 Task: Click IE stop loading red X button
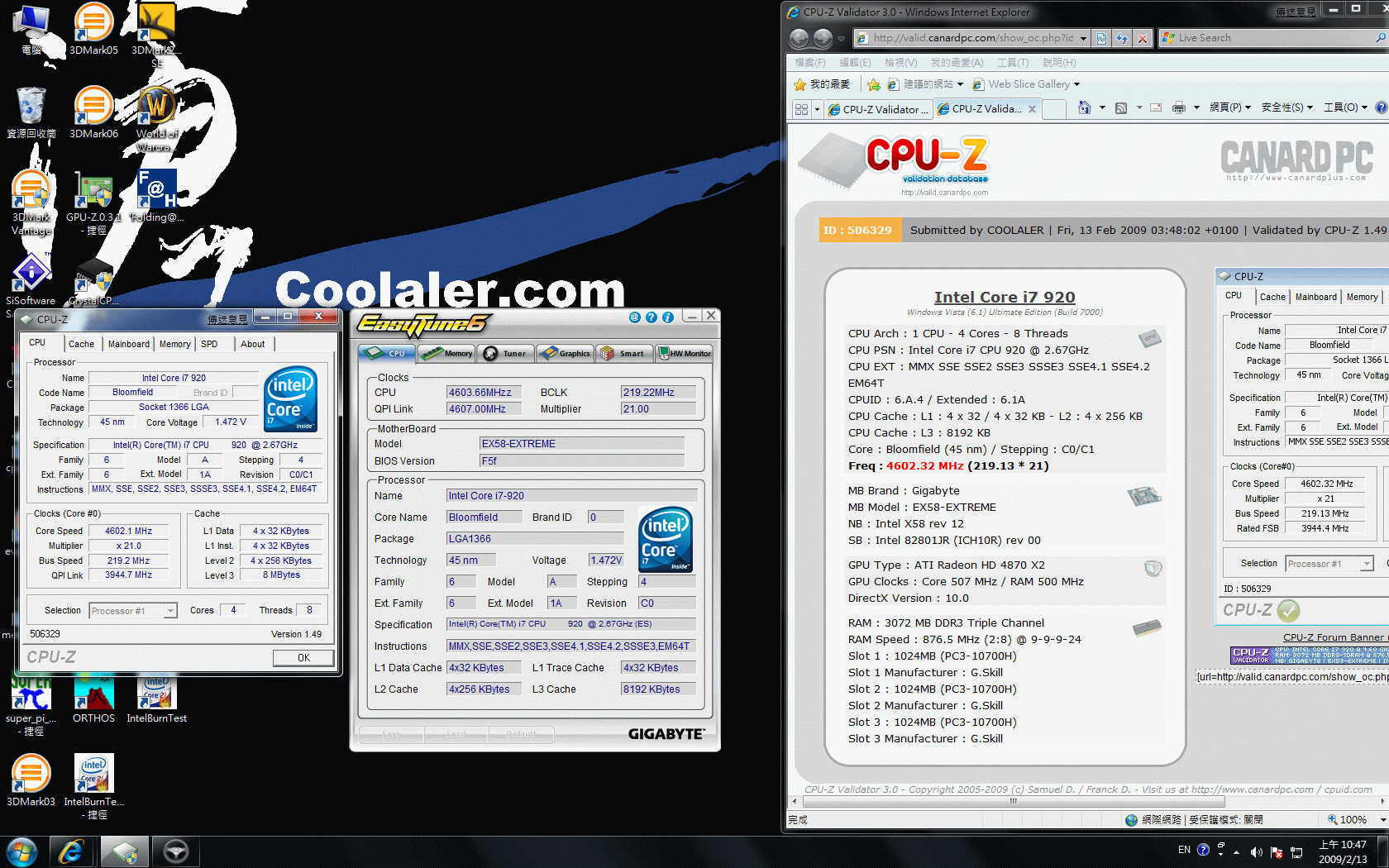1142,38
